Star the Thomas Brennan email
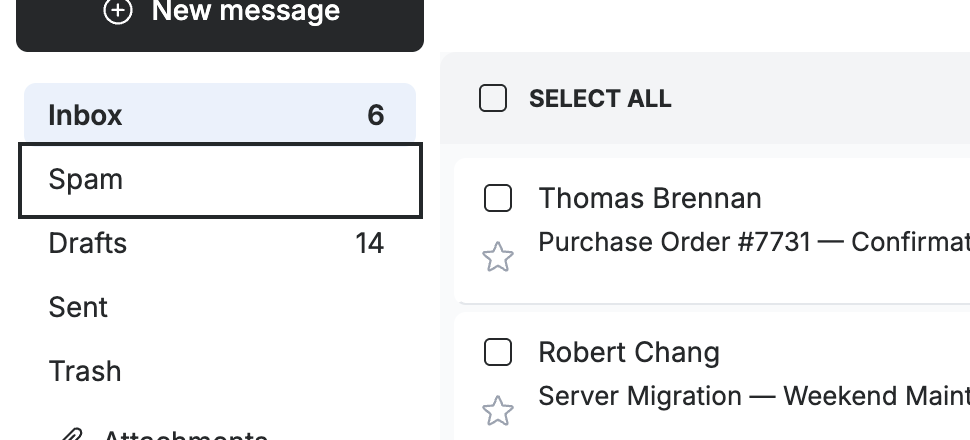The image size is (970, 440). click(x=498, y=257)
